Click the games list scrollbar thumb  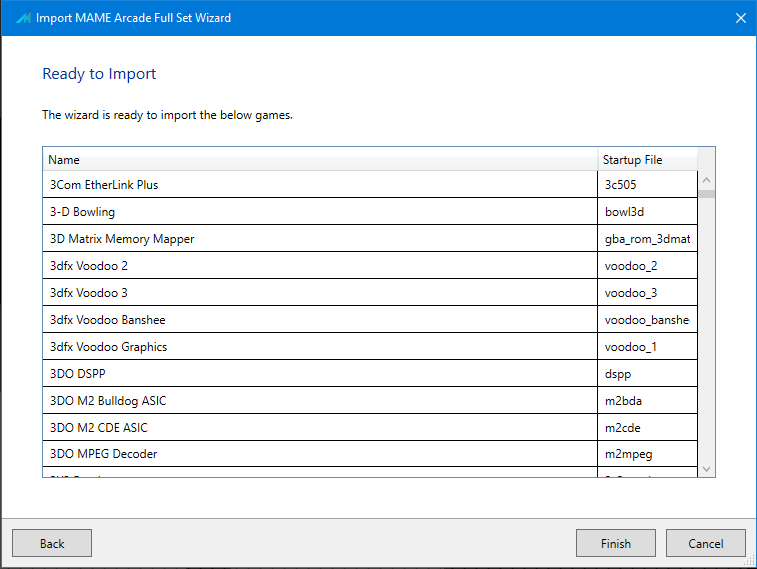click(706, 194)
